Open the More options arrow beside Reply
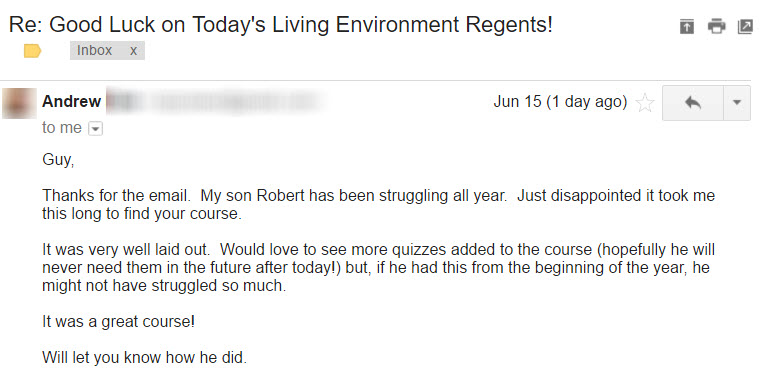This screenshot has height=374, width=765. [737, 103]
